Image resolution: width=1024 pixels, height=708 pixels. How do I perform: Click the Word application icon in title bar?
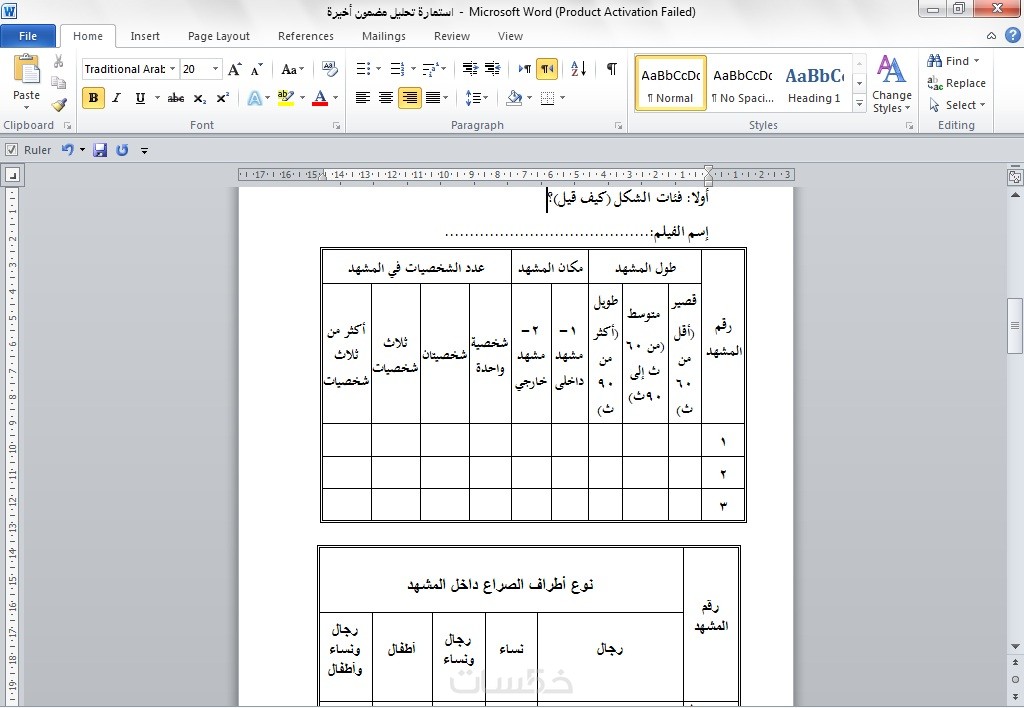point(9,11)
